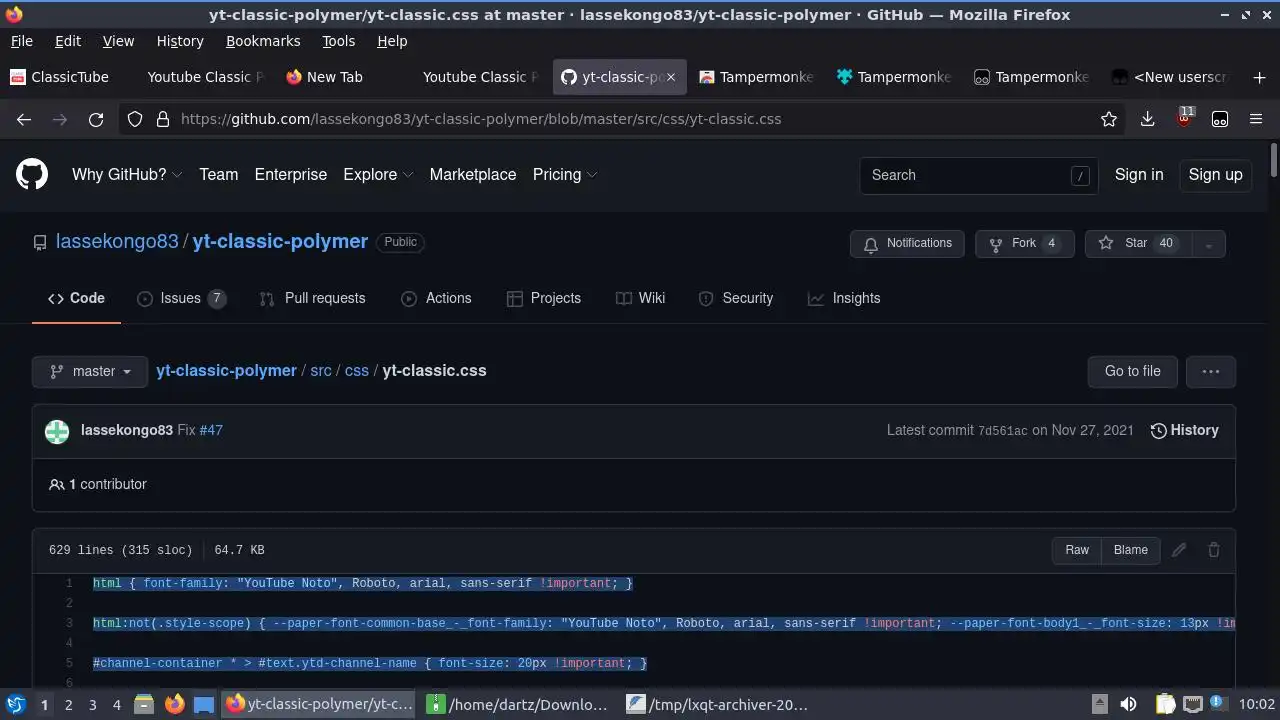Open the extension icon with badge 11
This screenshot has height=720, width=1280.
click(x=1184, y=117)
